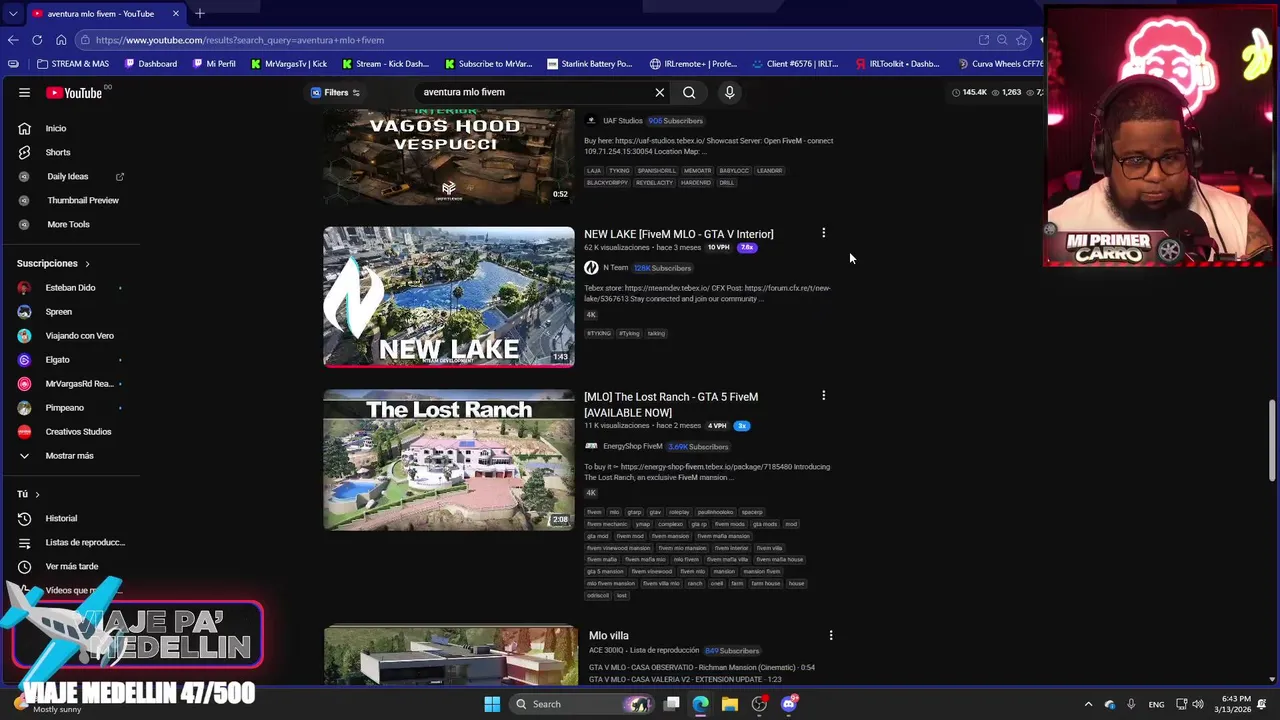Image resolution: width=1280 pixels, height=720 pixels.
Task: Open the Dashboard bookmark
Action: [151, 64]
